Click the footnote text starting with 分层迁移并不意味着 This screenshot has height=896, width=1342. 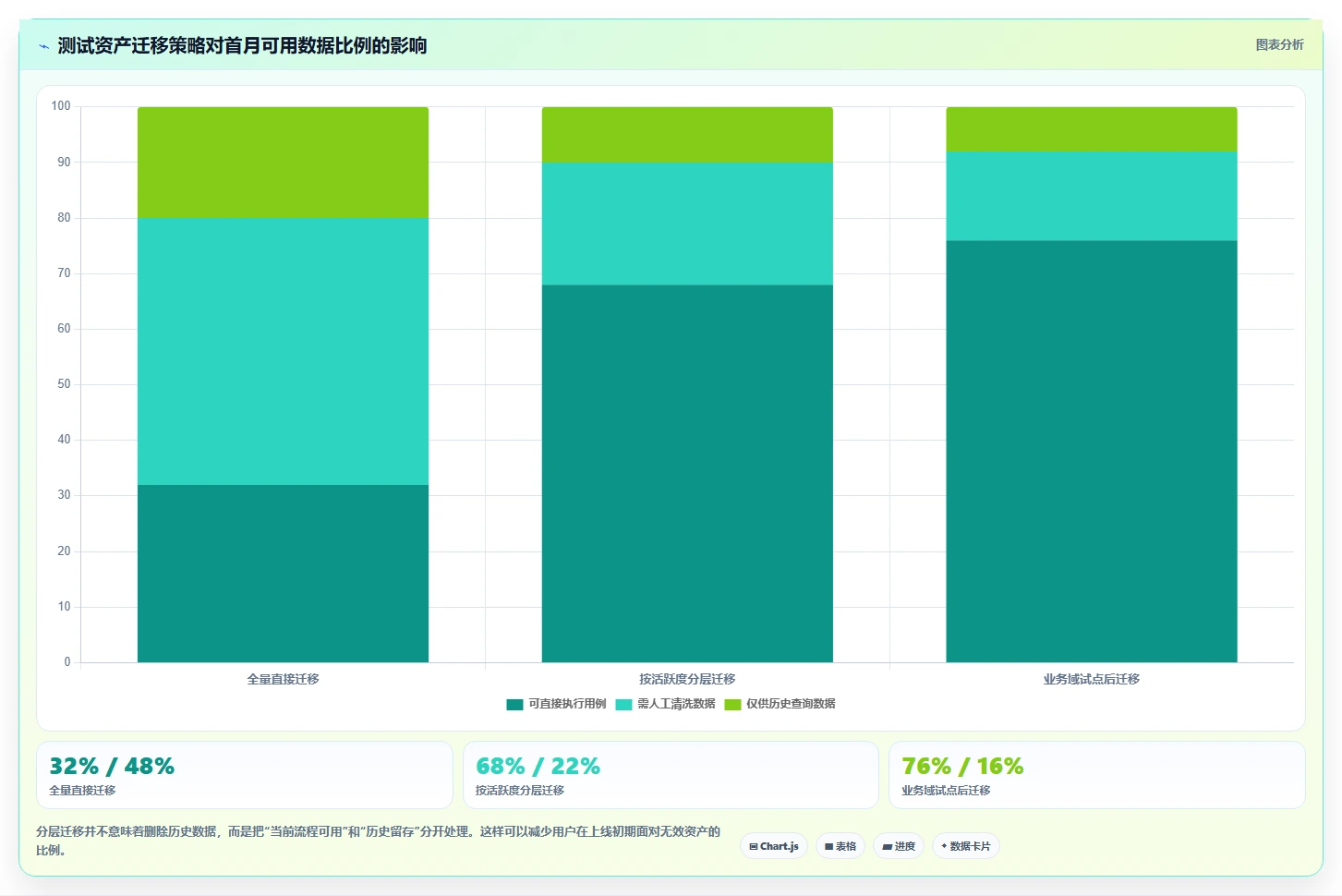379,841
